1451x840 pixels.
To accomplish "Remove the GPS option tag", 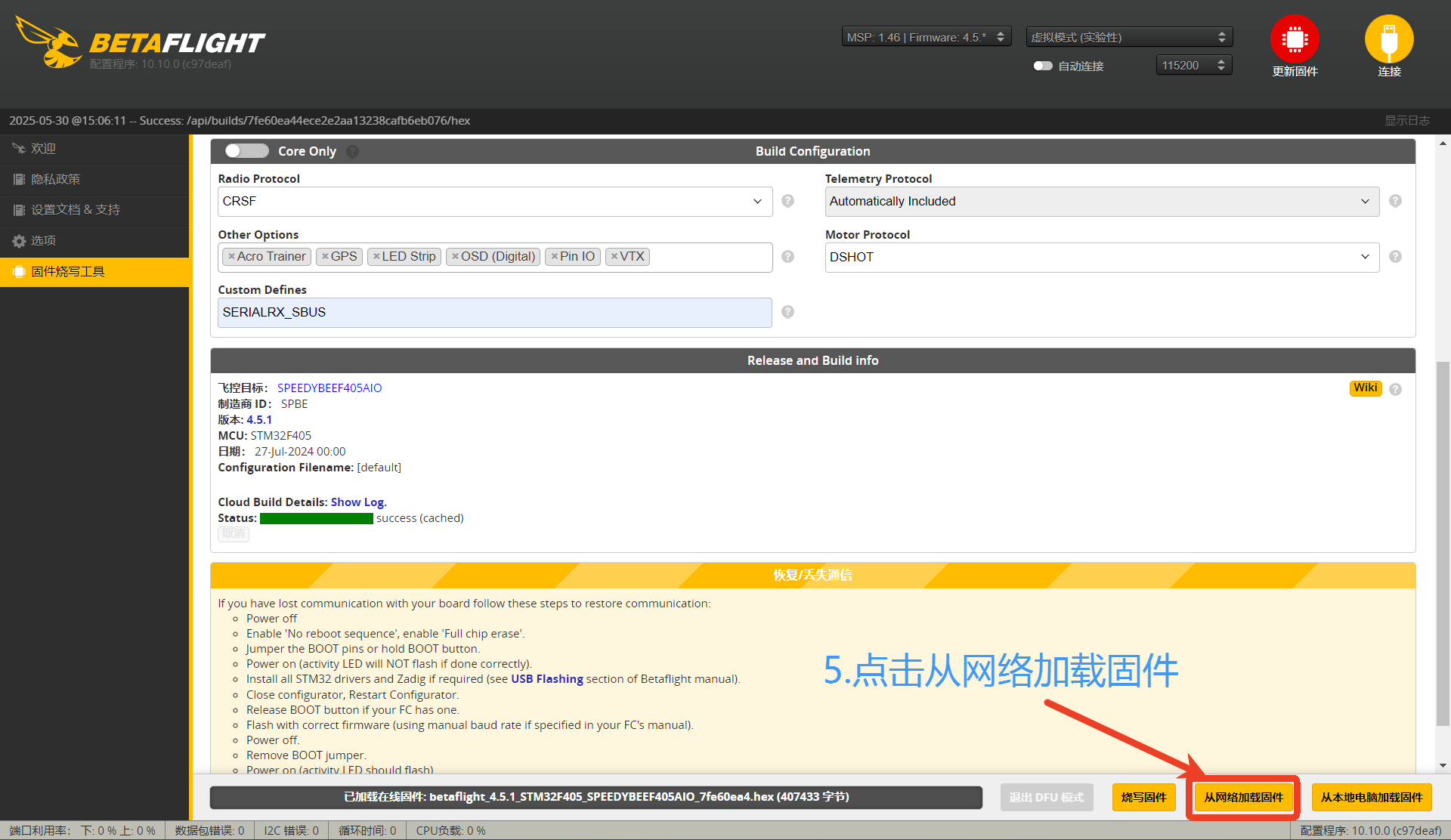I will tap(325, 256).
